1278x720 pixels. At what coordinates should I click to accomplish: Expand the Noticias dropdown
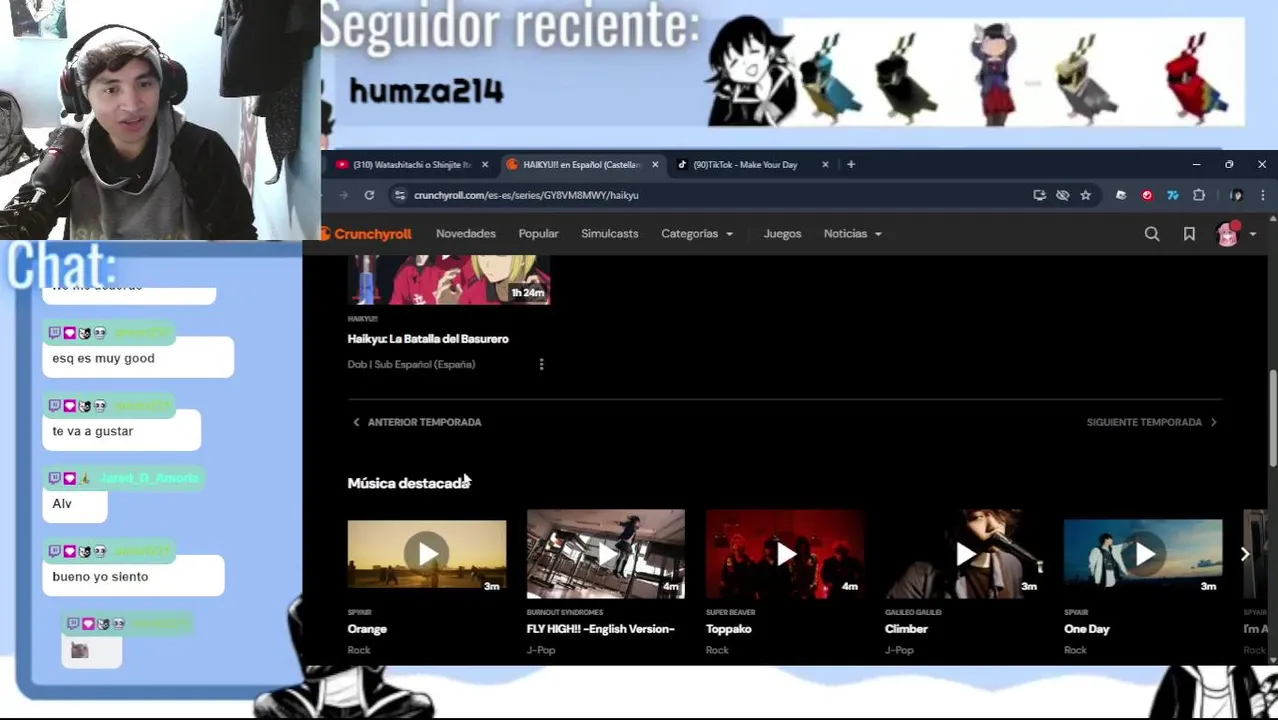tap(853, 234)
